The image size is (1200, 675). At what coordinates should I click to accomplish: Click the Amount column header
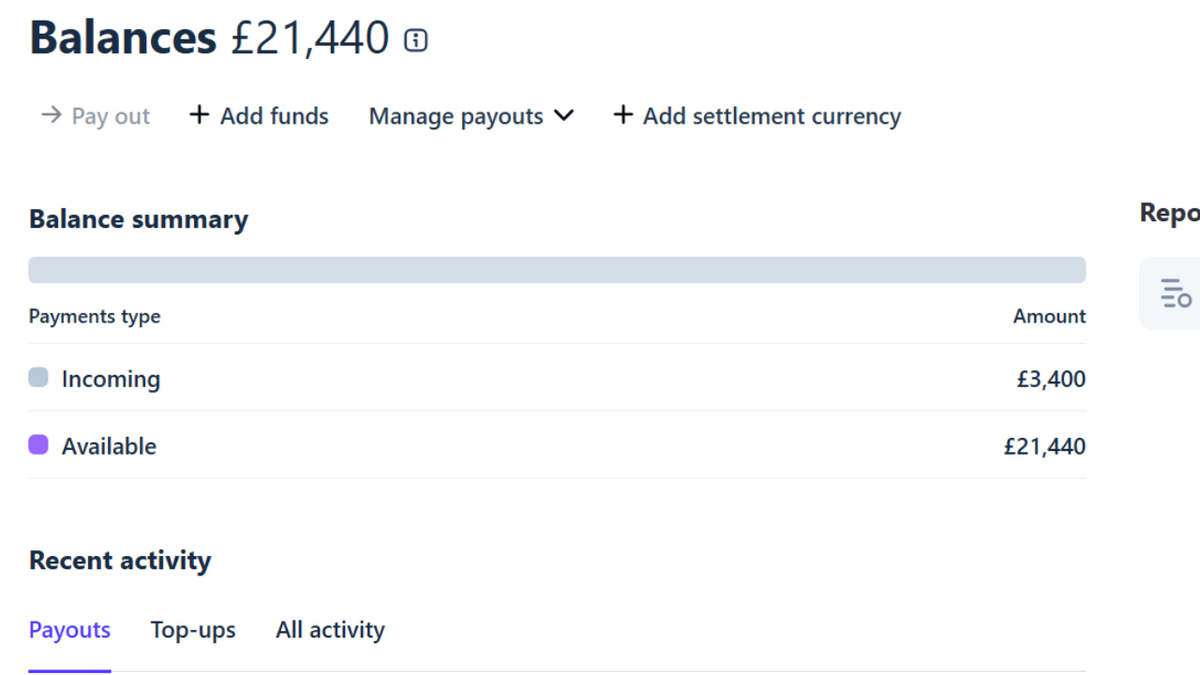pos(1049,316)
